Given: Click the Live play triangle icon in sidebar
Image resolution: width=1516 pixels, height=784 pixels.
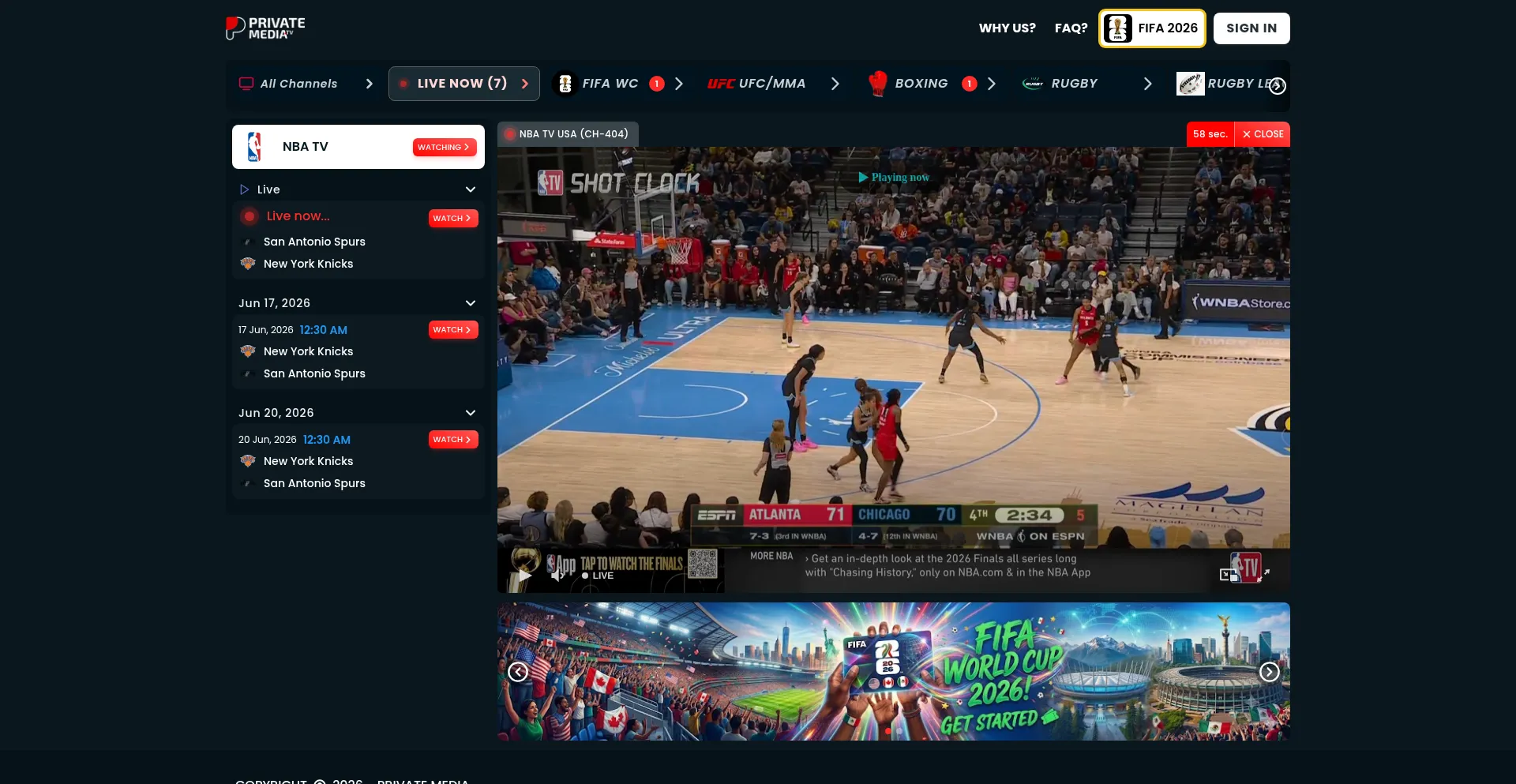Looking at the screenshot, I should click(x=244, y=189).
